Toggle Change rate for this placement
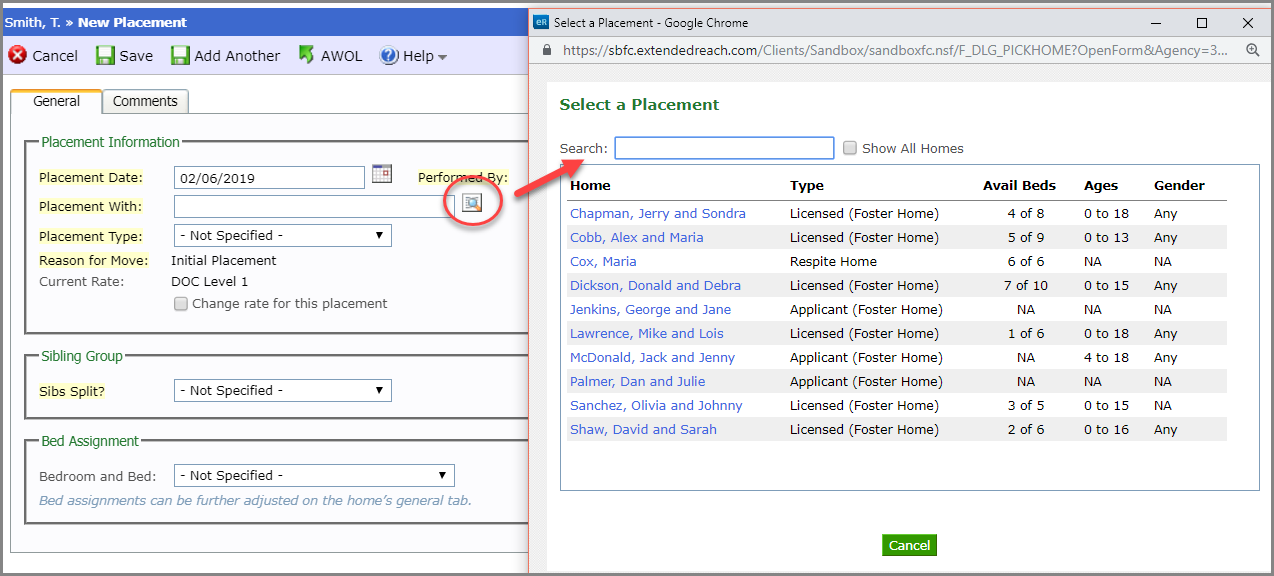 181,304
